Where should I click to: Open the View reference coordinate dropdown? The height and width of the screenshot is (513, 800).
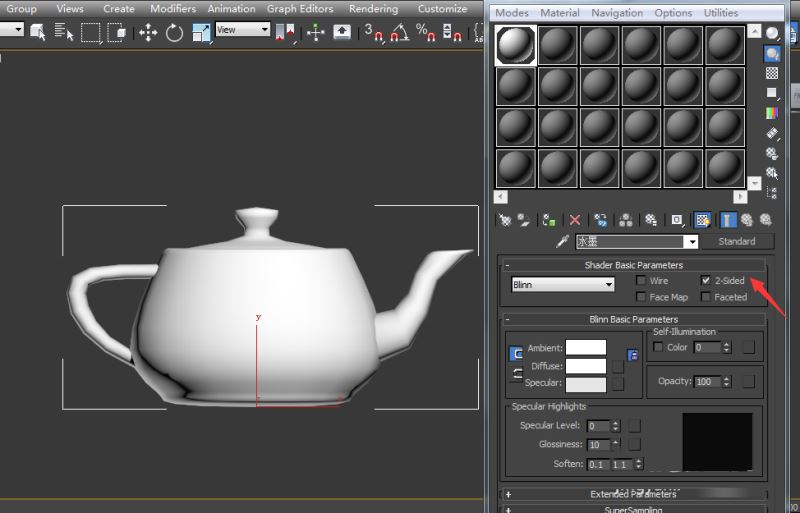pos(243,30)
